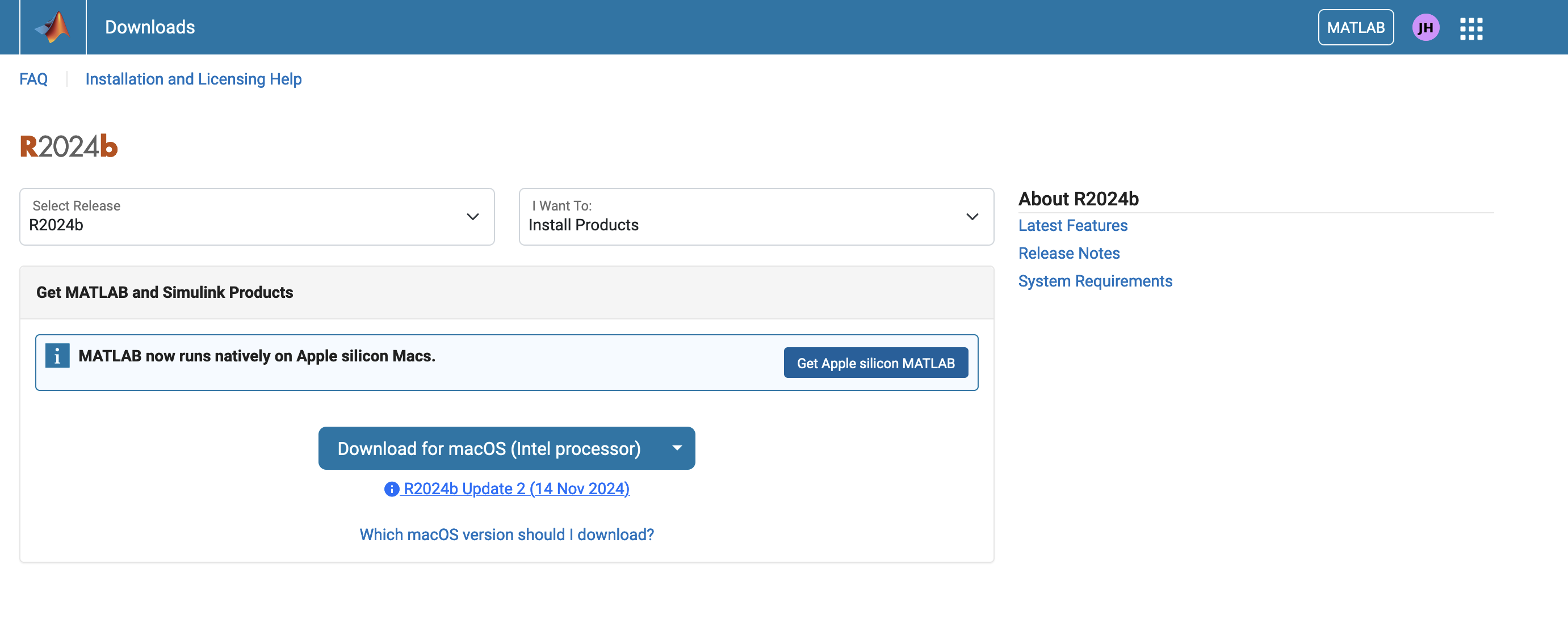This screenshot has height=640, width=1568.
Task: Click Get Apple silicon MATLAB
Action: point(875,362)
